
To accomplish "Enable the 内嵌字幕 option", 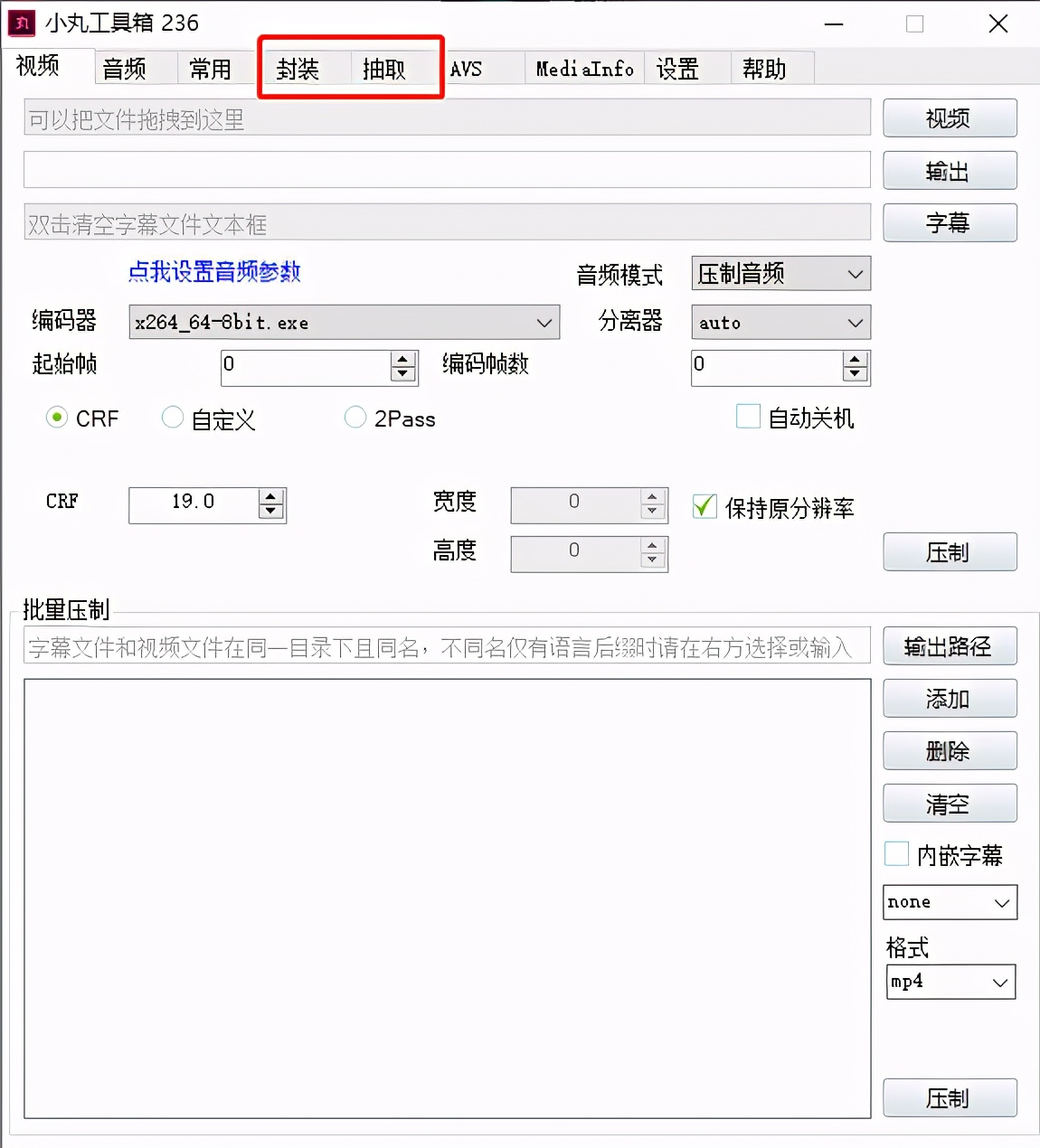I will [x=895, y=853].
